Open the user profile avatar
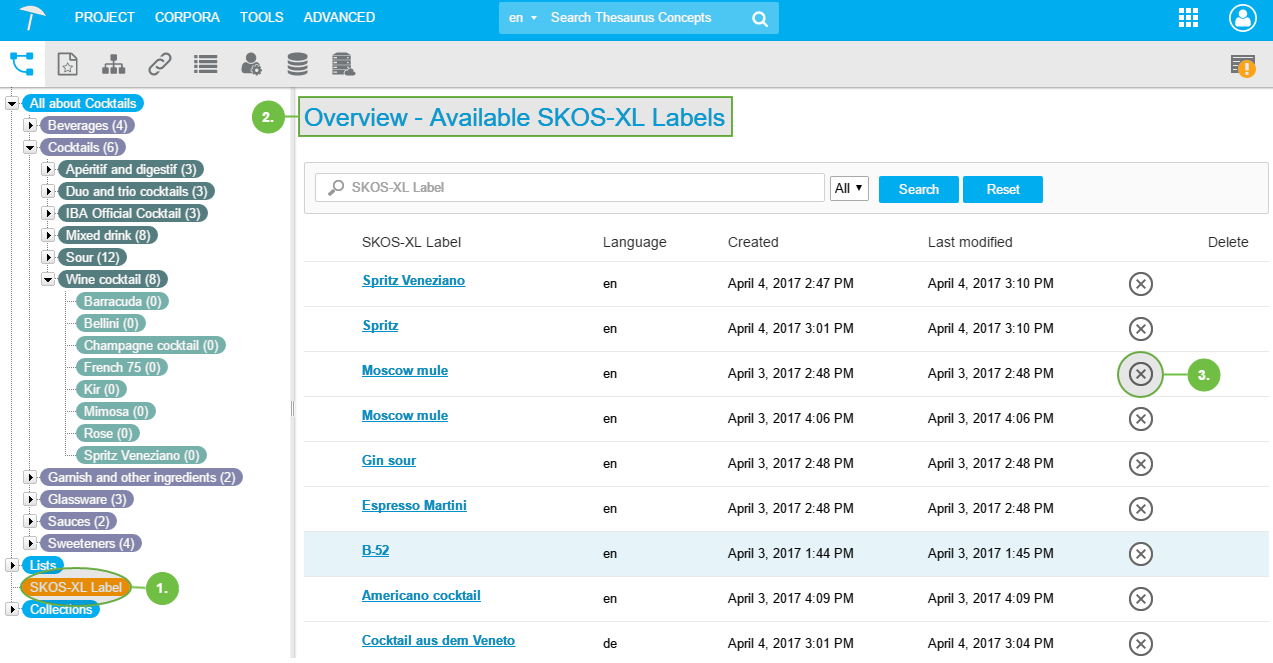This screenshot has height=663, width=1273. [x=1243, y=18]
